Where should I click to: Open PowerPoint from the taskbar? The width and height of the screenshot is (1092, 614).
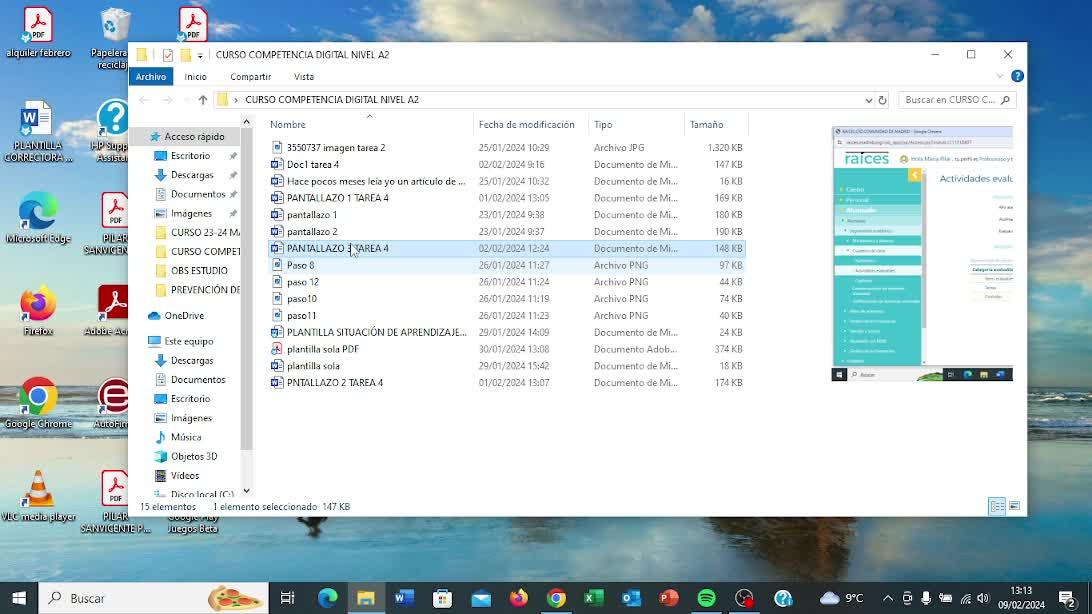coord(669,598)
